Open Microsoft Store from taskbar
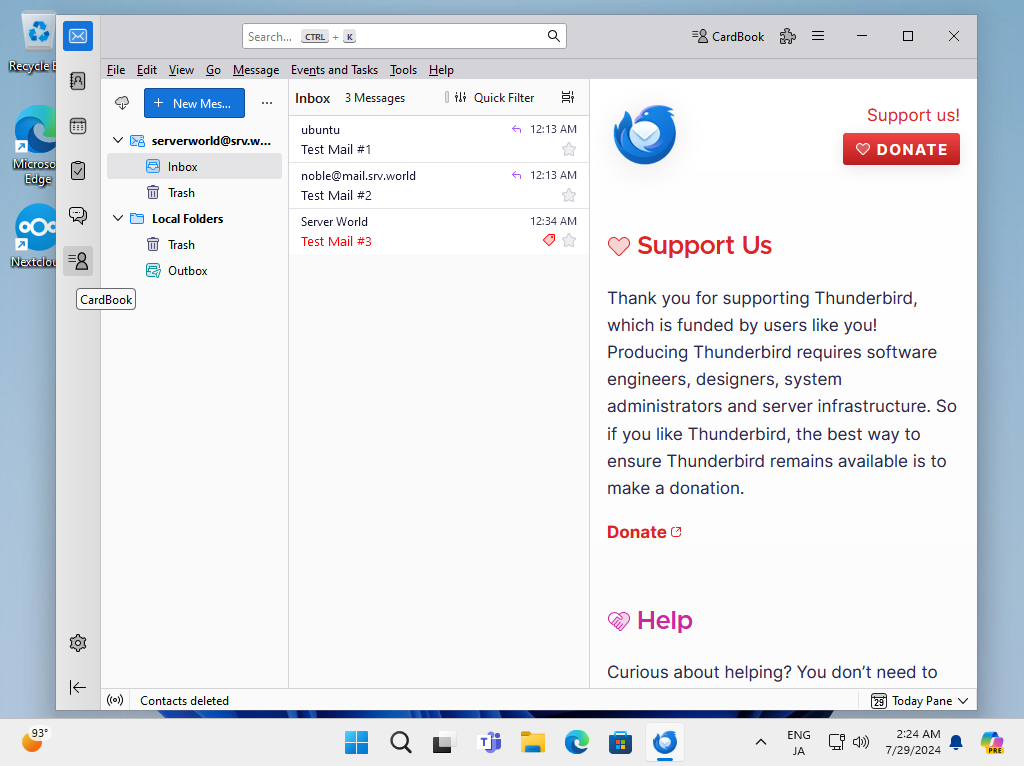The width and height of the screenshot is (1024, 766). click(x=620, y=742)
